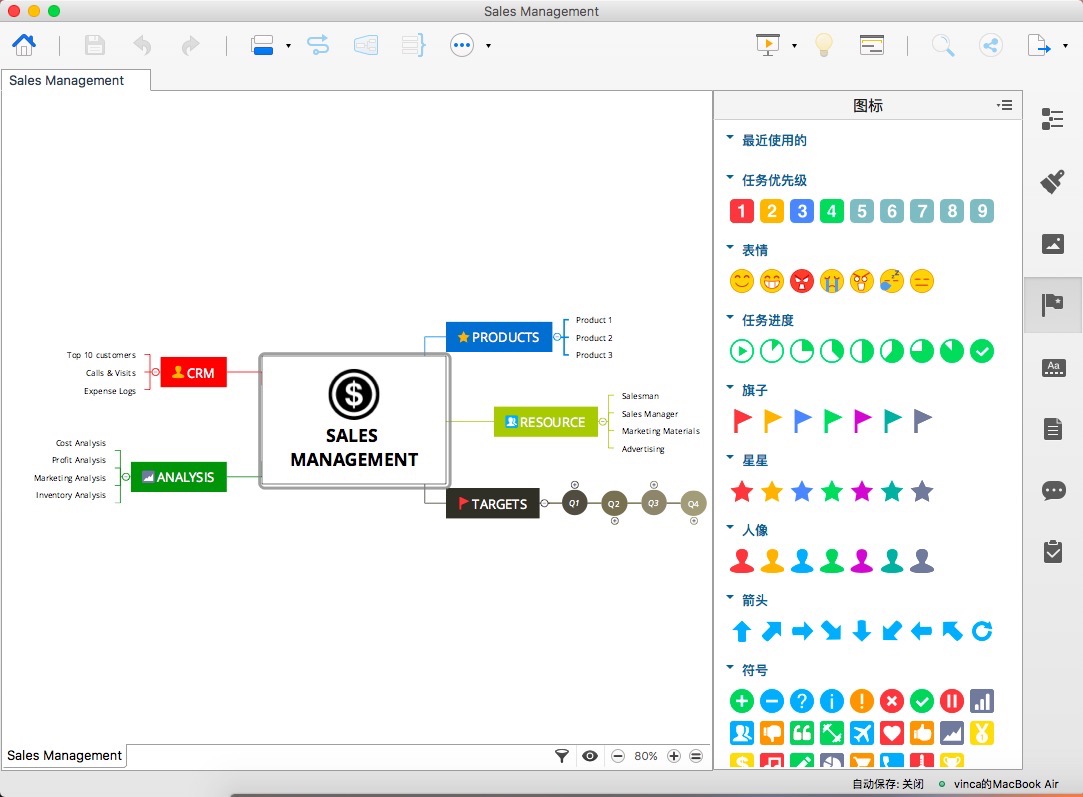Open the Comments sidebar panel
The image size is (1083, 797).
(1053, 491)
